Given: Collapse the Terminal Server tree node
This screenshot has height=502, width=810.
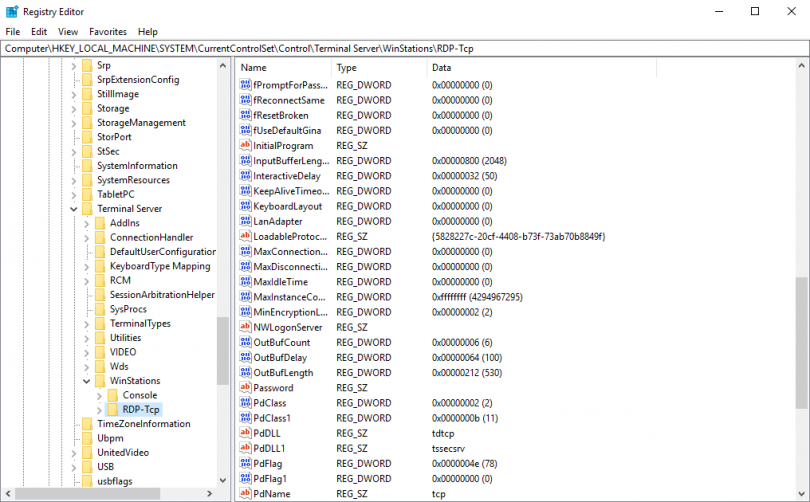Looking at the screenshot, I should [x=74, y=209].
